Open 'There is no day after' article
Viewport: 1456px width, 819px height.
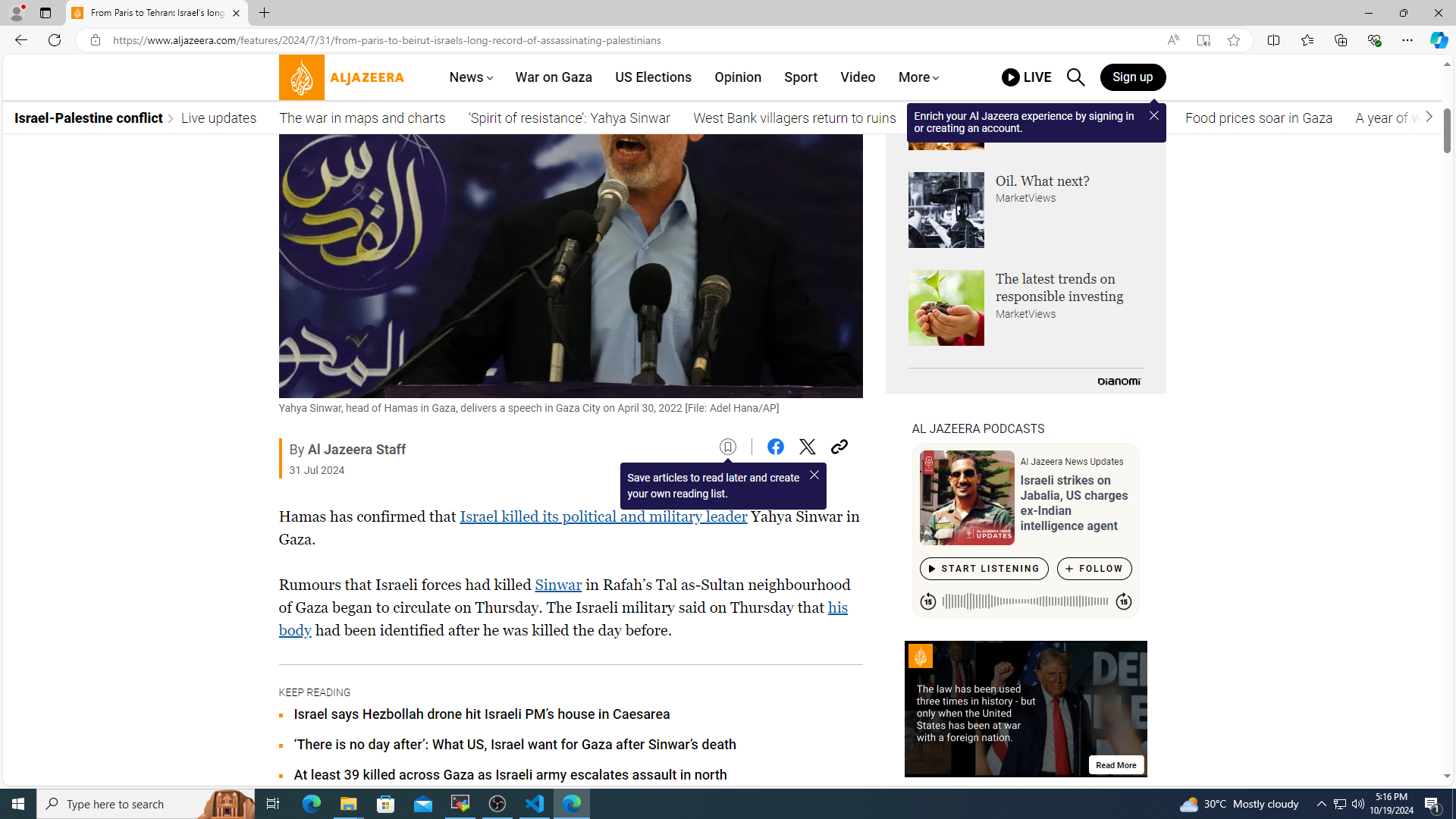tap(514, 745)
